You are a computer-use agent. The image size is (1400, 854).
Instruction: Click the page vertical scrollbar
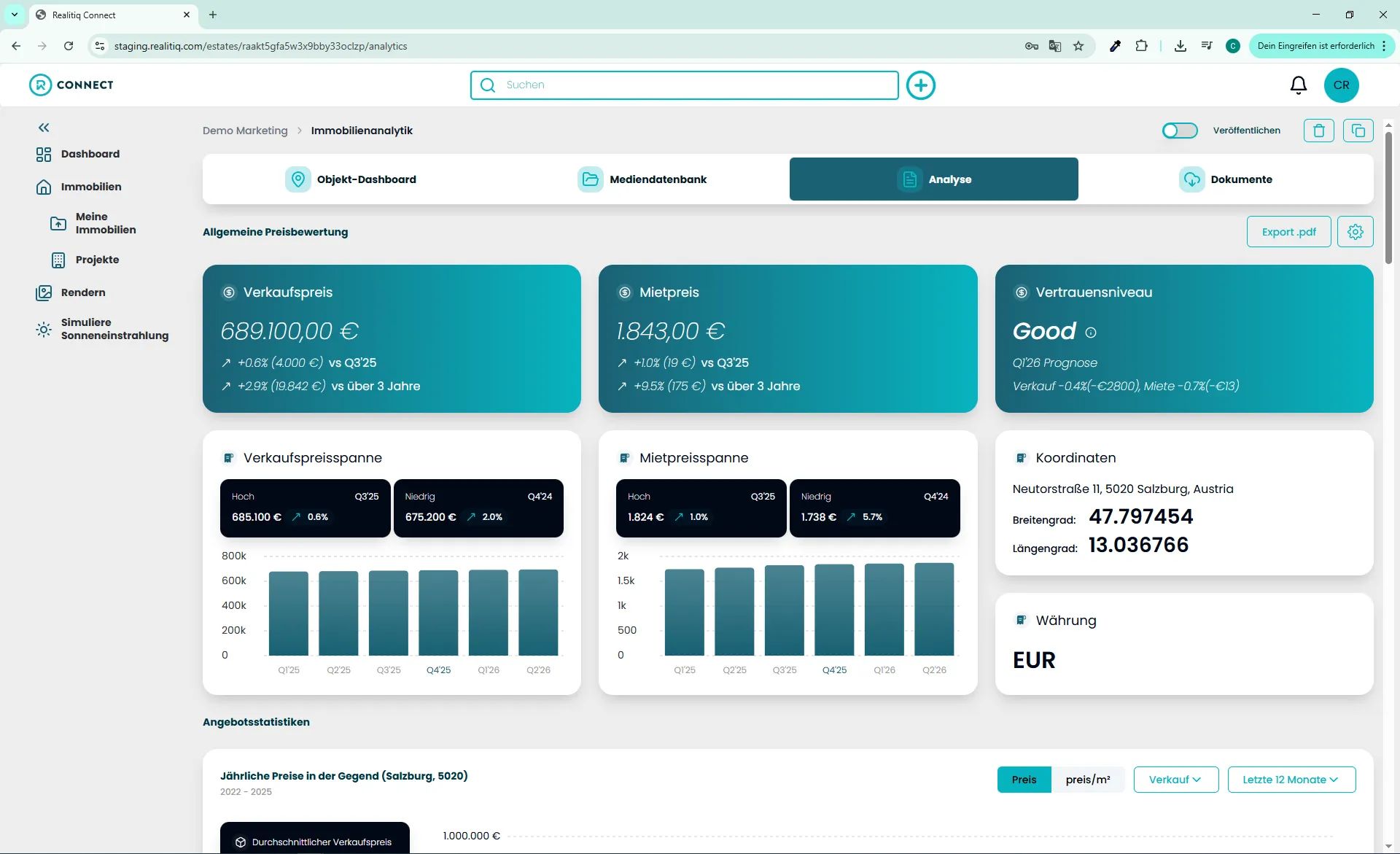1388,197
